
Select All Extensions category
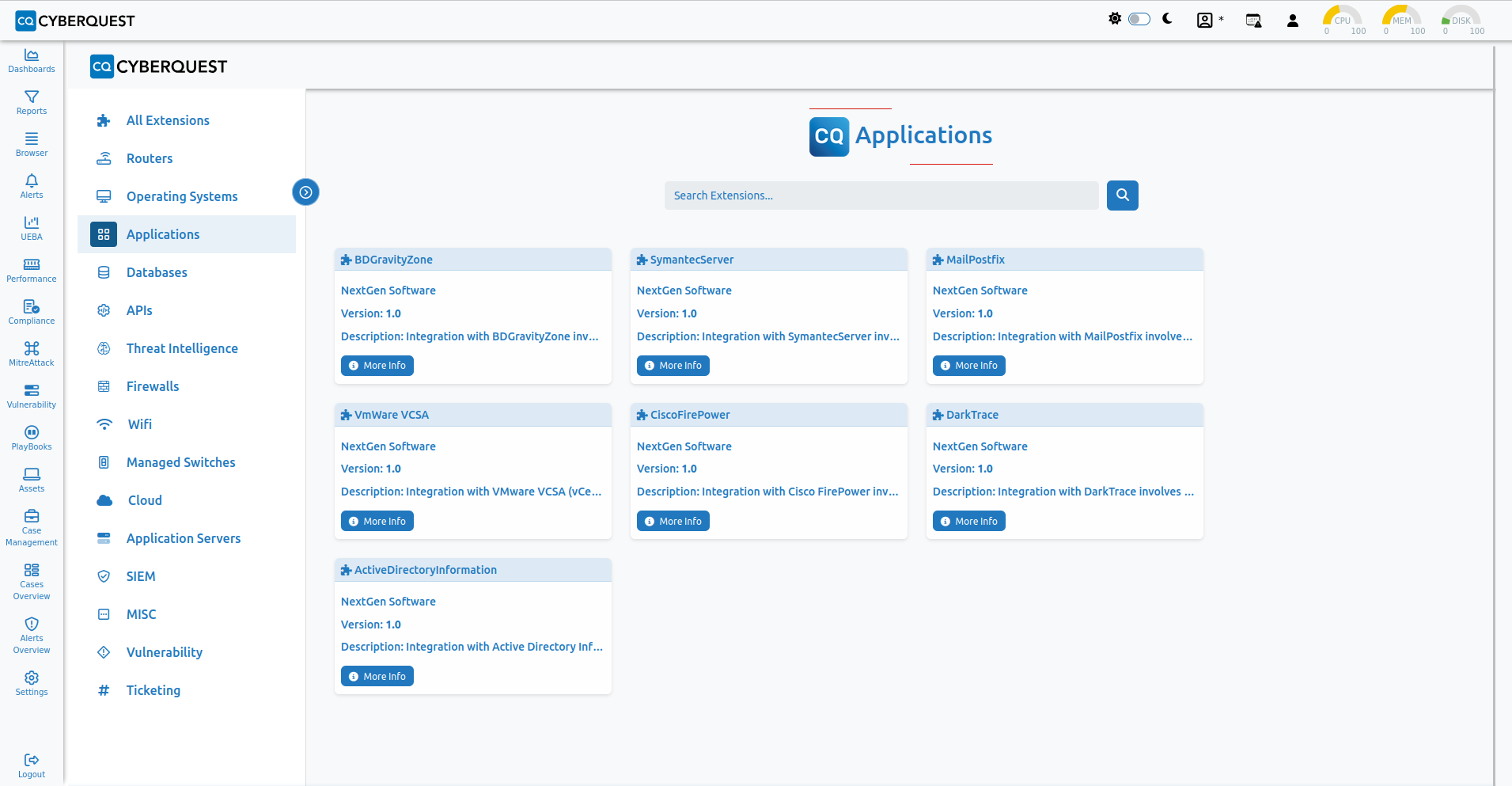point(187,120)
